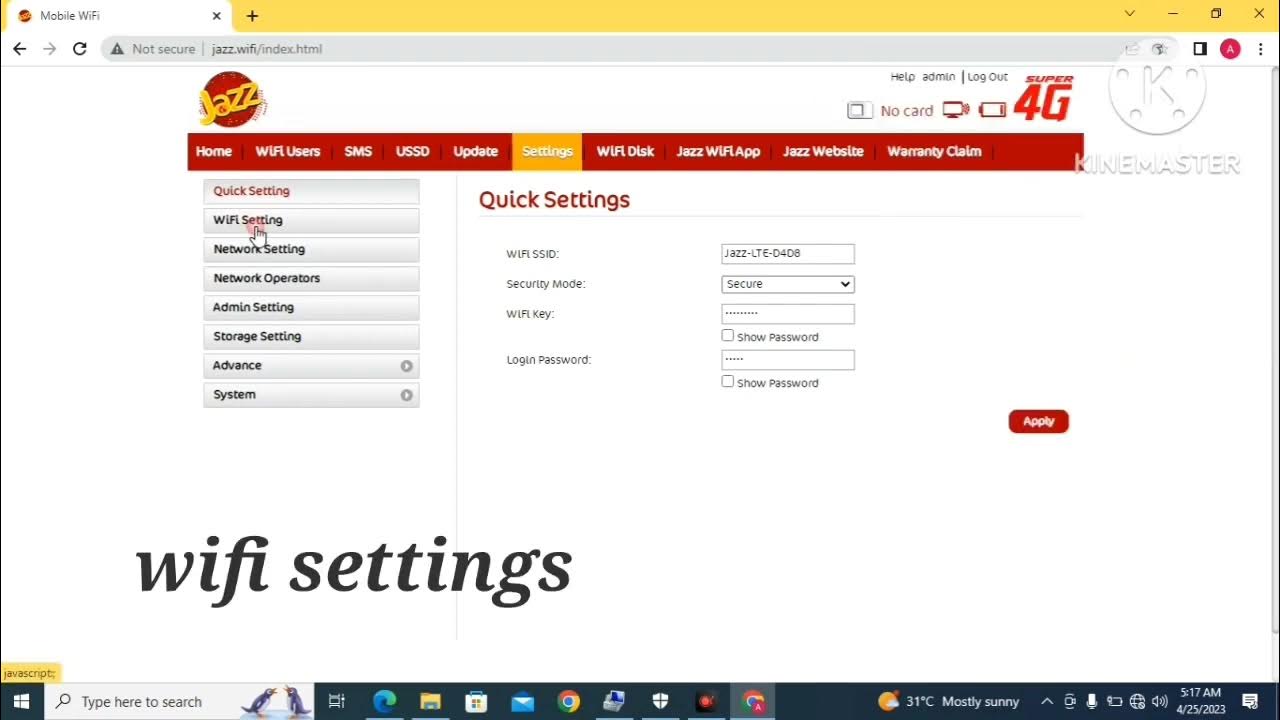Click the browser address bar URL

click(267, 48)
